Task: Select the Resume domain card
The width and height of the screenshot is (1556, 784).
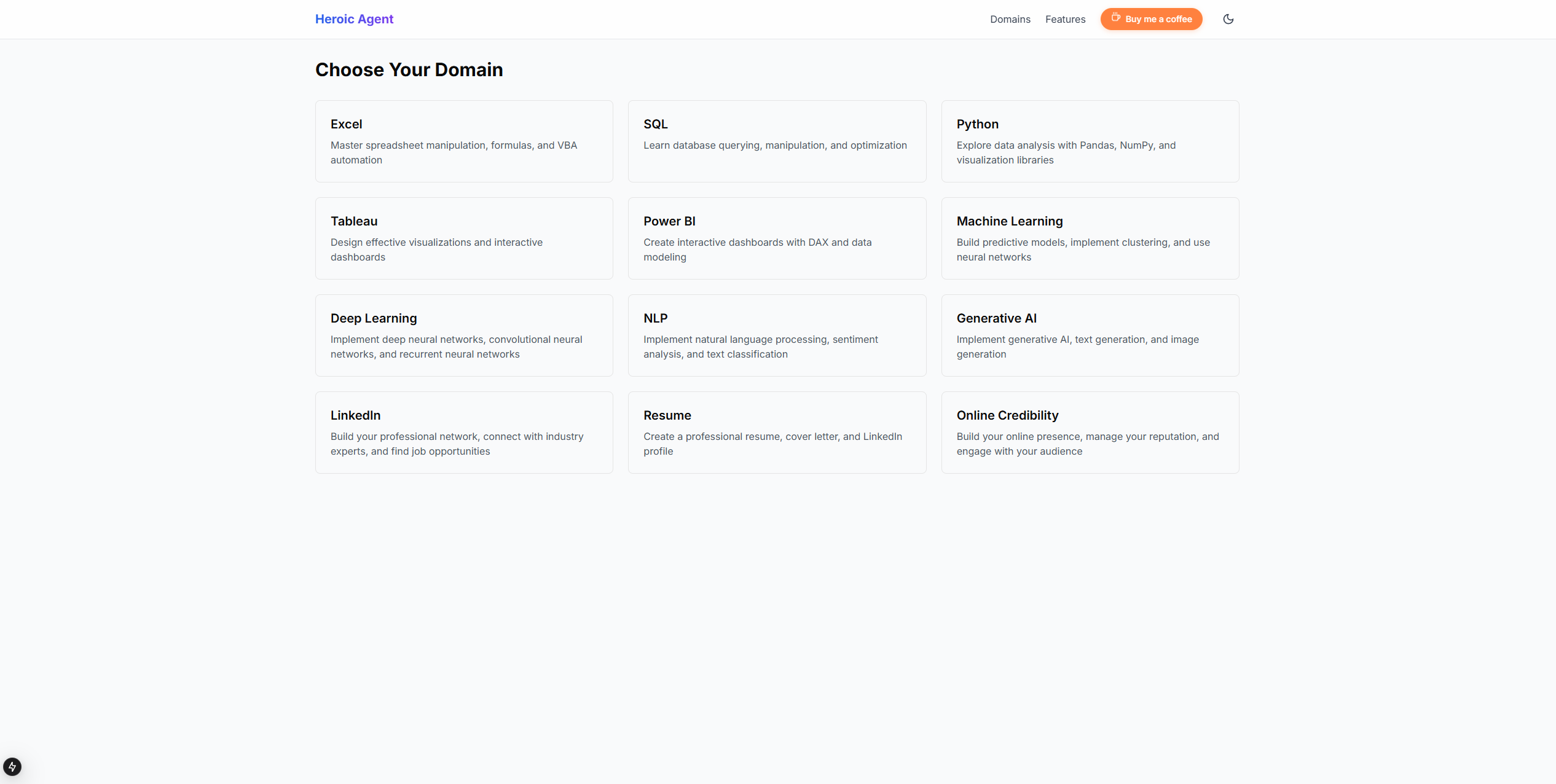Action: 777,433
